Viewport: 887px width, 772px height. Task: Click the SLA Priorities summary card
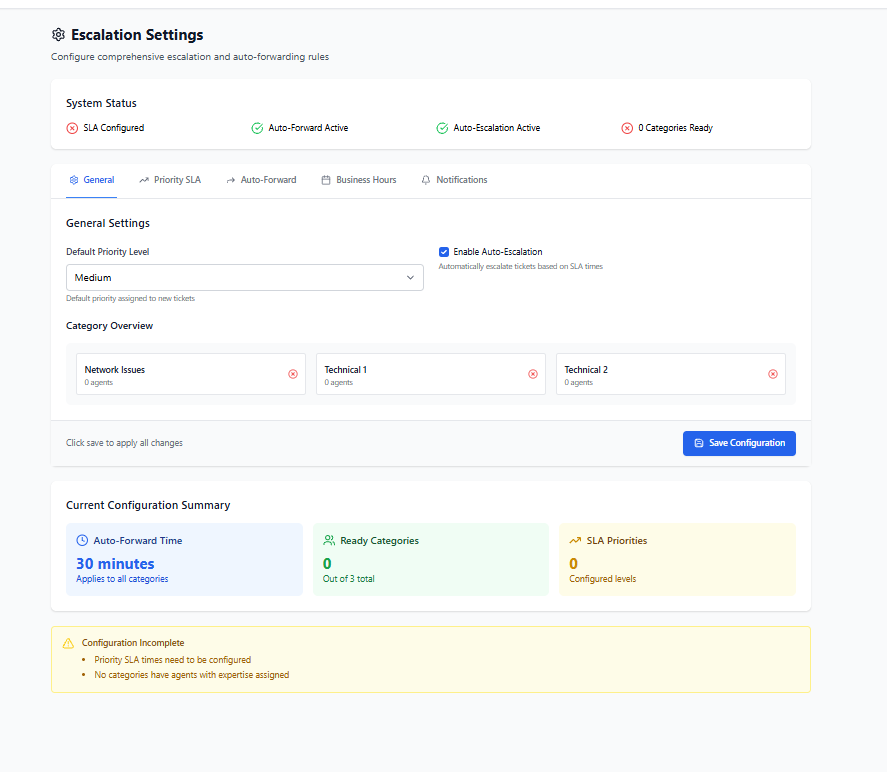tap(678, 559)
